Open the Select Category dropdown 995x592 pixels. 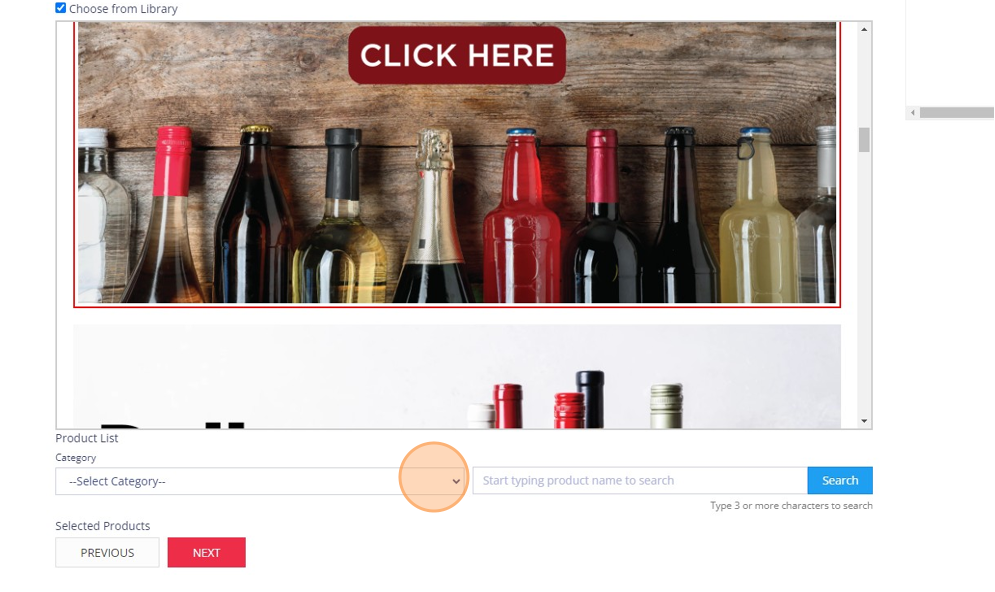tap(260, 481)
